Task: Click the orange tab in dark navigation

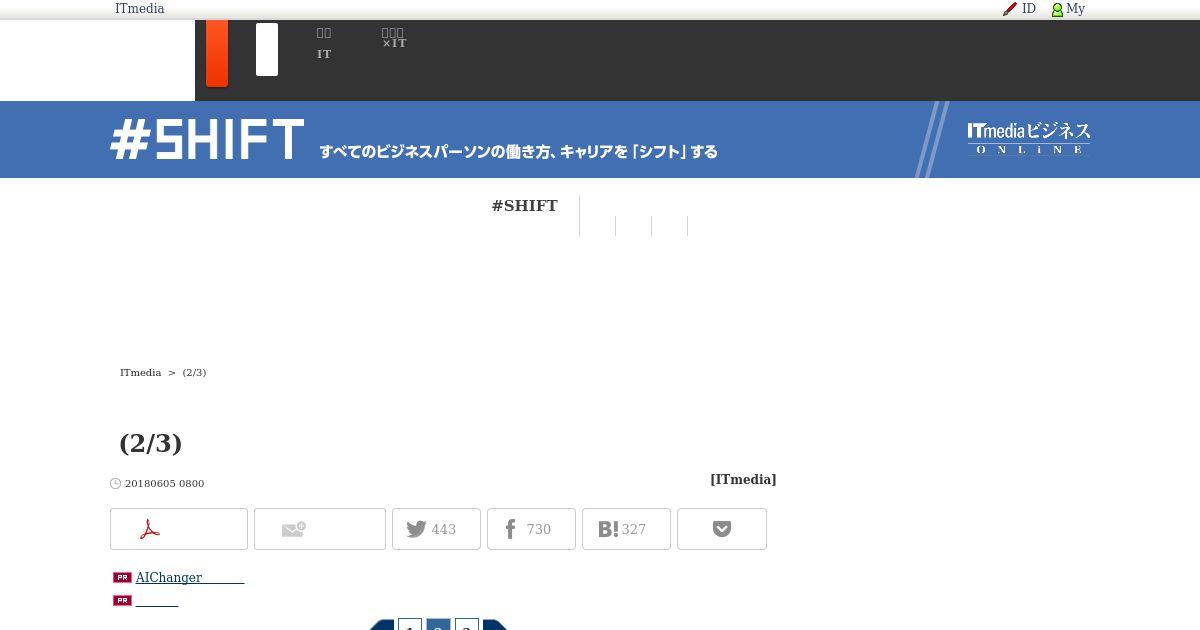Action: point(217,53)
